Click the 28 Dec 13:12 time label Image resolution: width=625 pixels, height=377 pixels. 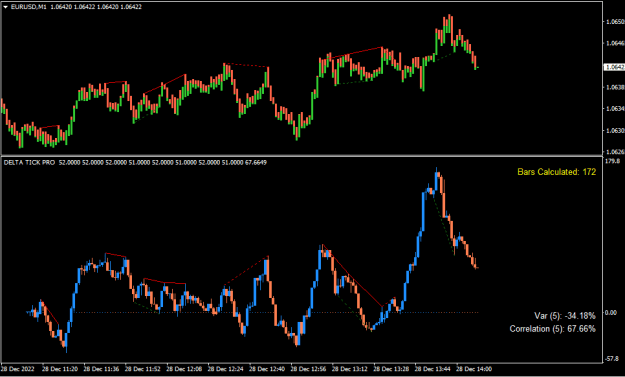click(350, 369)
